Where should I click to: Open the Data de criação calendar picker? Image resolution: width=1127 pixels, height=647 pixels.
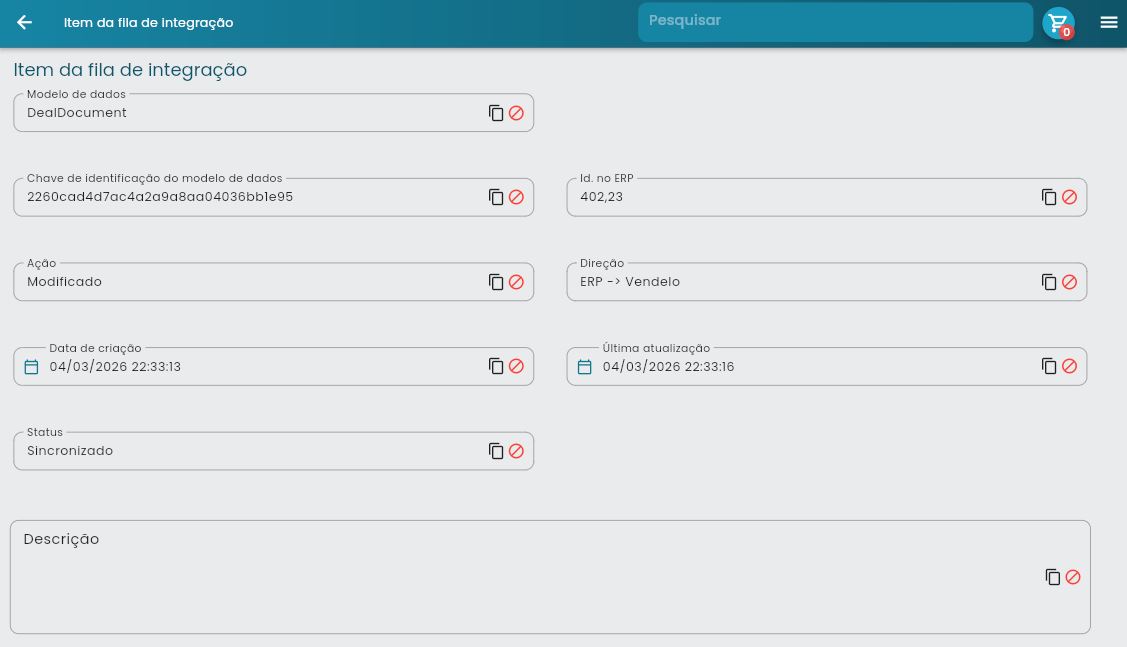[31, 367]
